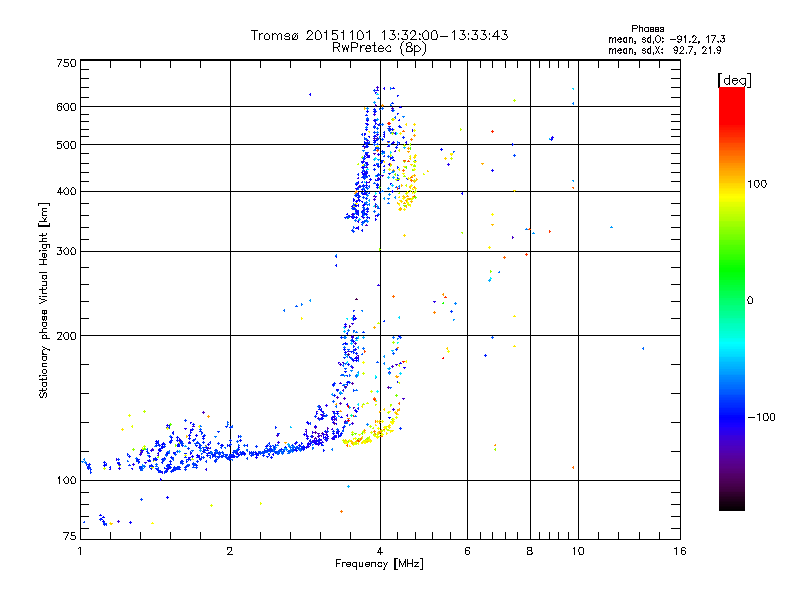This screenshot has width=800, height=600.
Task: Click the 'mean, sd,X: 92.7, 21.9' line
Action: point(664,50)
